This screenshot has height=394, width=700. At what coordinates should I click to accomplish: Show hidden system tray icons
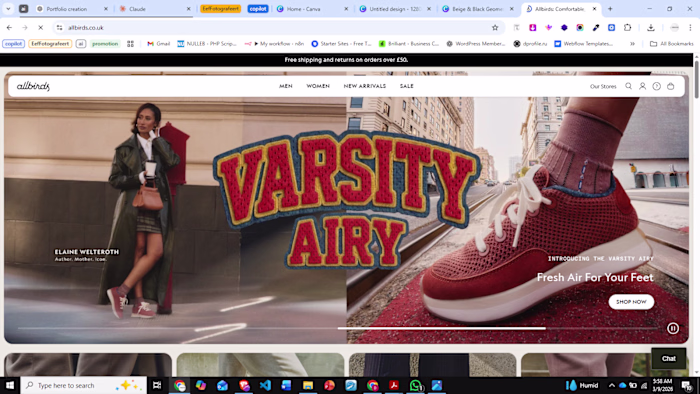(612, 385)
